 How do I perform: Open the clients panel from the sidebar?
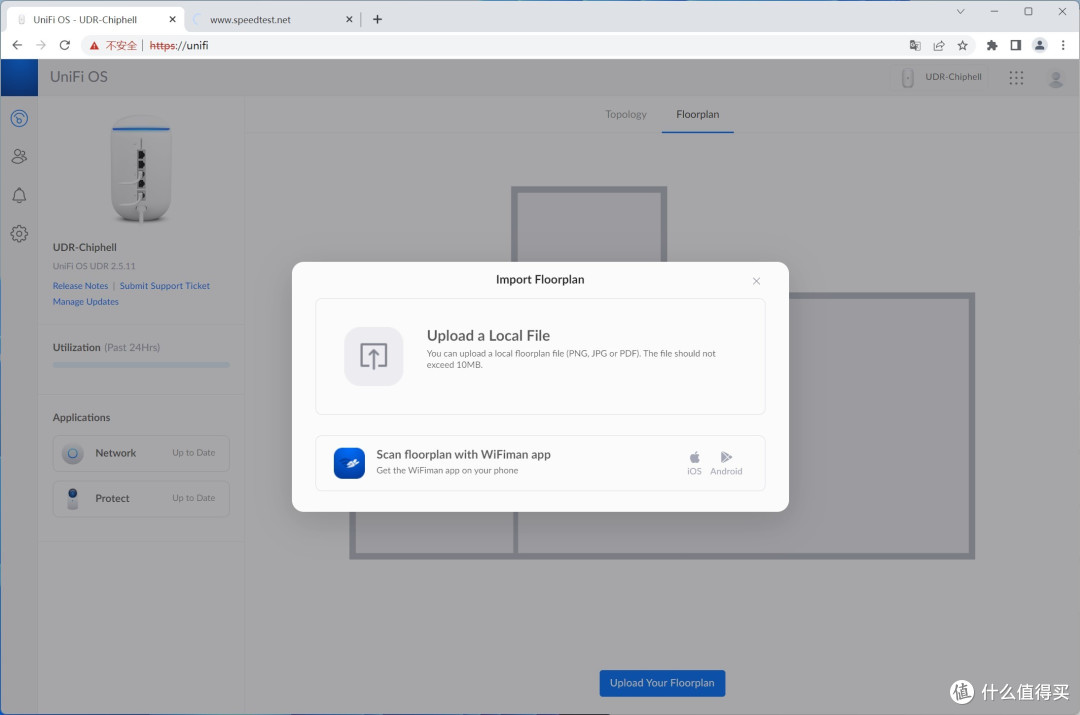[19, 156]
